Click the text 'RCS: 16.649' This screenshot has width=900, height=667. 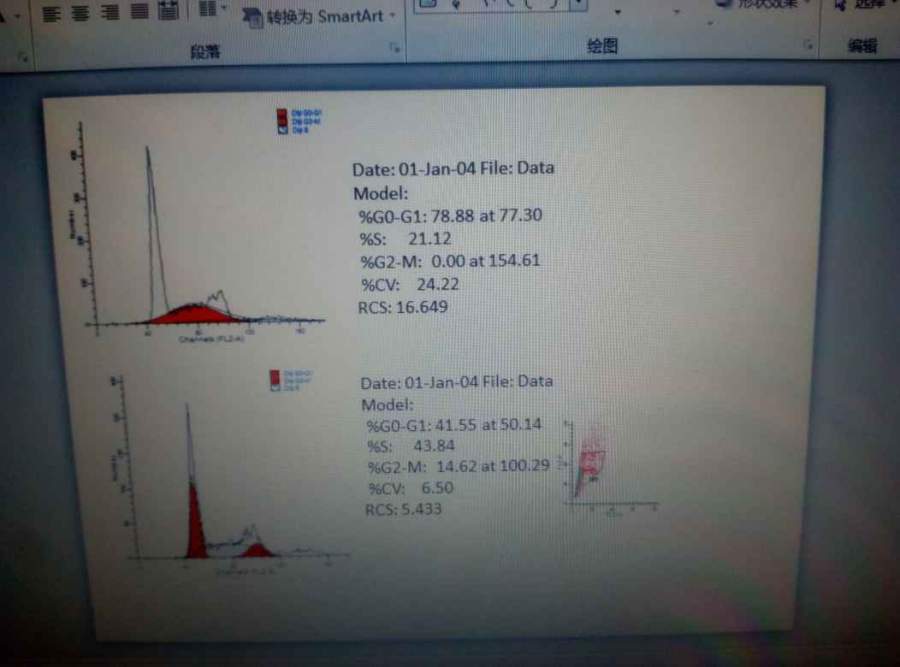pyautogui.click(x=402, y=307)
